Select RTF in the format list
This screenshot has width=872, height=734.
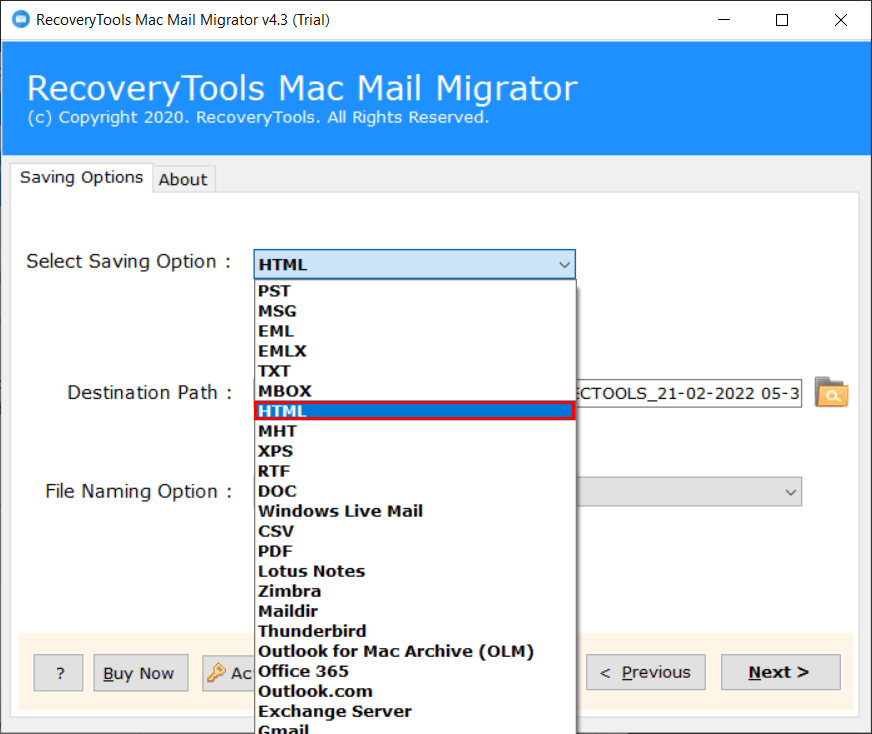[415, 471]
